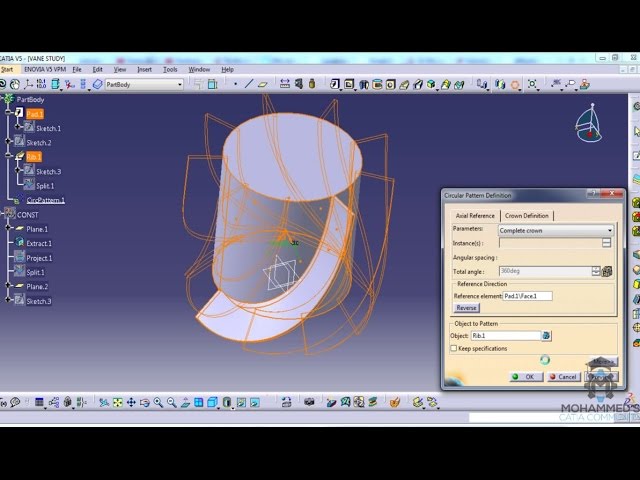Select the PartBody node in the tree
This screenshot has height=480, width=640.
[x=30, y=100]
